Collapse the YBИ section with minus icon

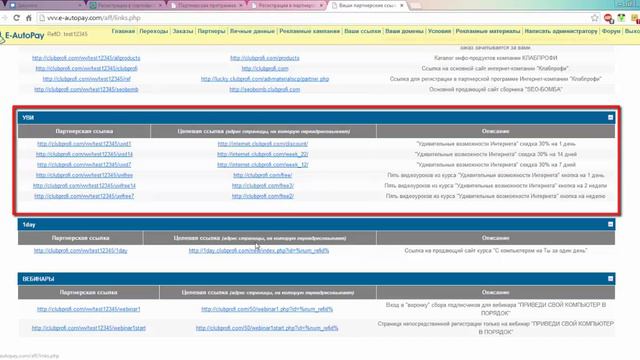(610, 118)
